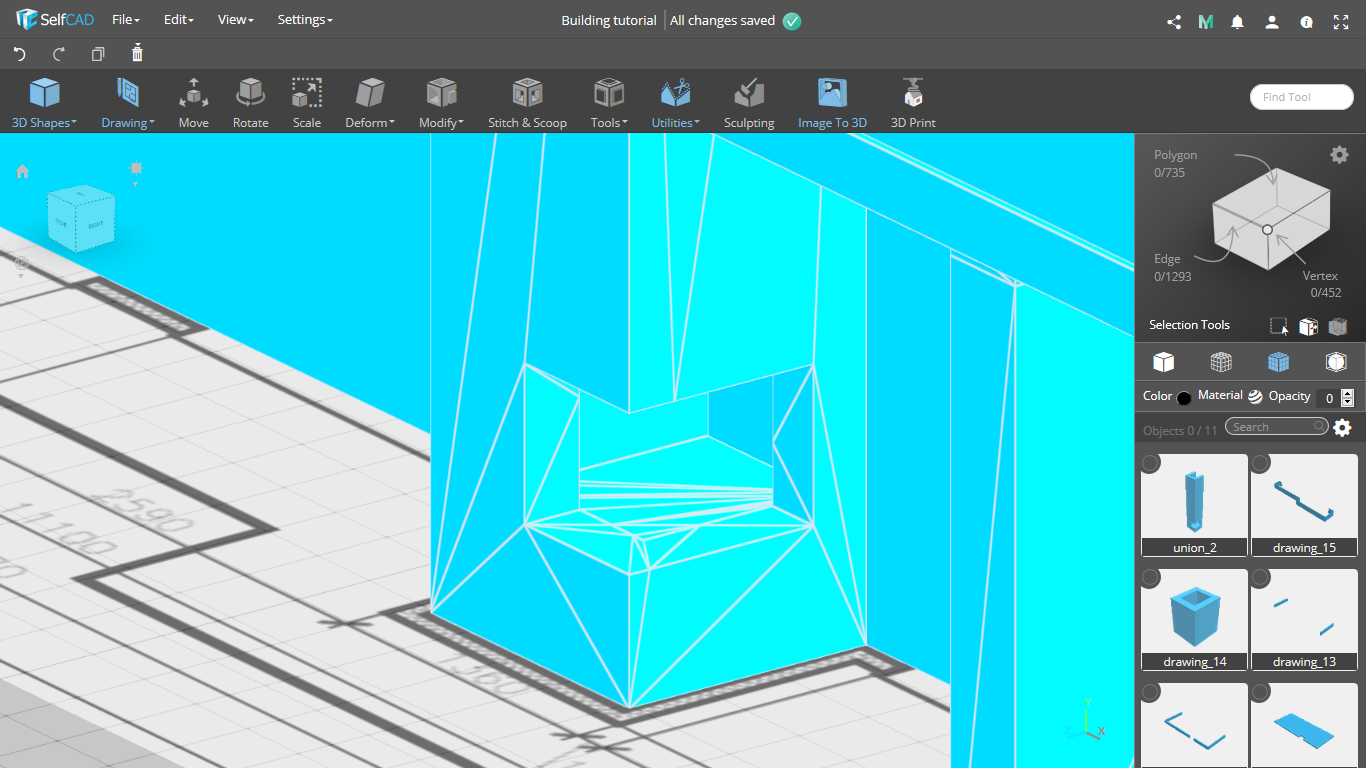
Task: Increase Opacity with stepper arrow
Action: tap(1347, 393)
